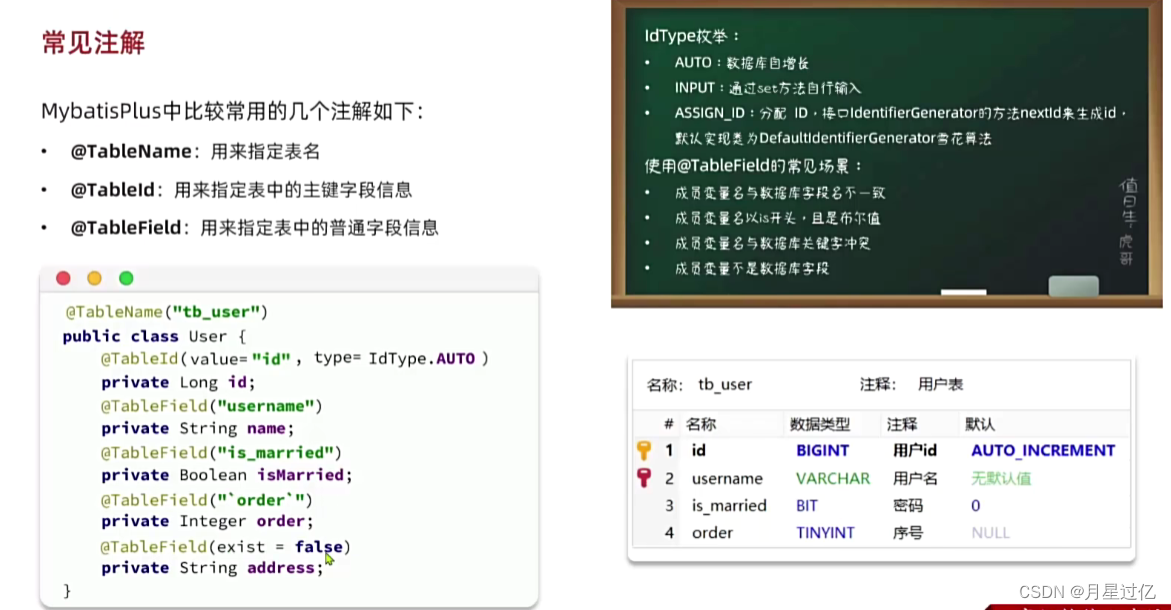The width and height of the screenshot is (1171, 610).
Task: Click the BIGINT data type cell
Action: [822, 450]
